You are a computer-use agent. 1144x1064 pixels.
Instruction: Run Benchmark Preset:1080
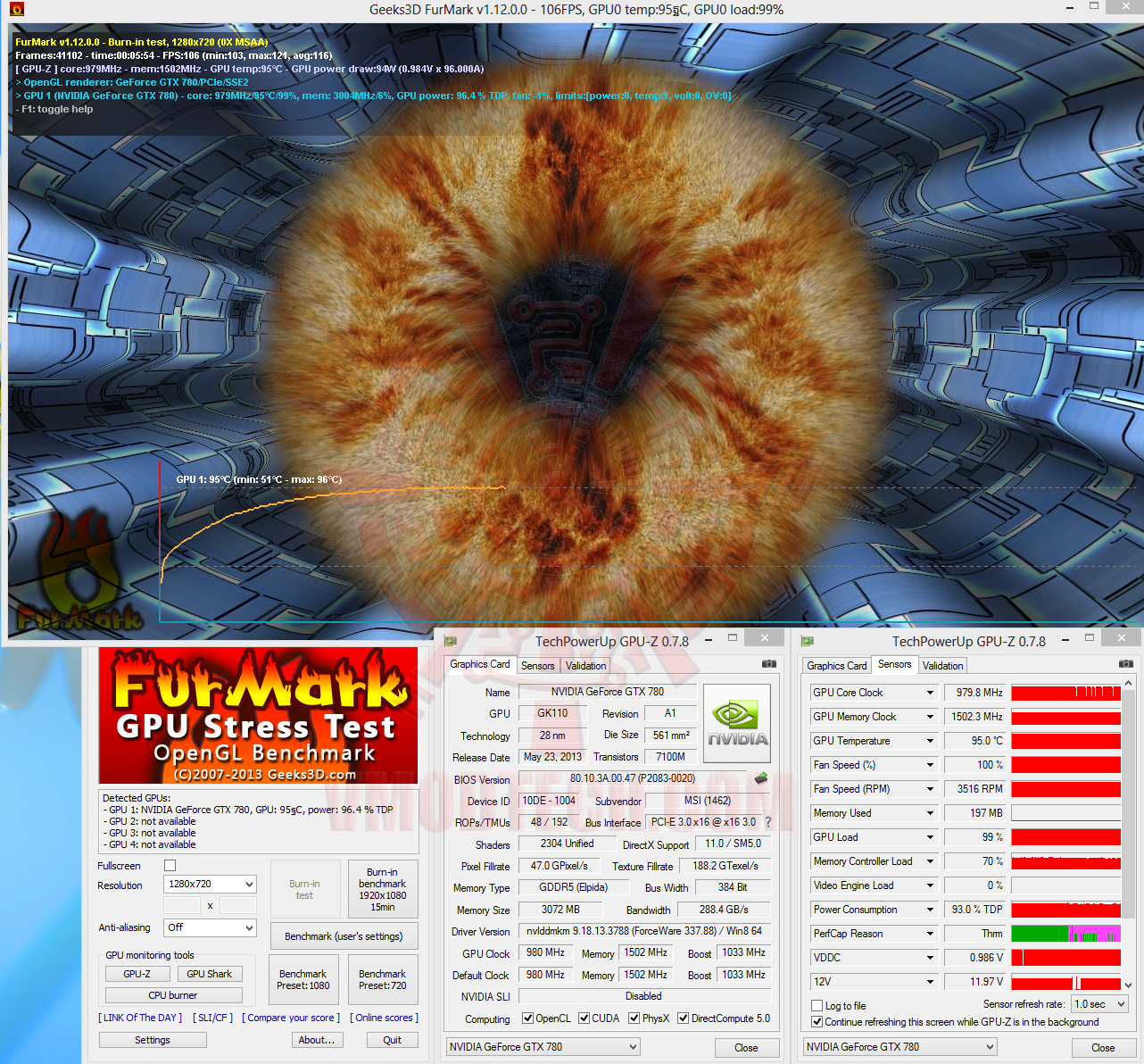pyautogui.click(x=303, y=980)
